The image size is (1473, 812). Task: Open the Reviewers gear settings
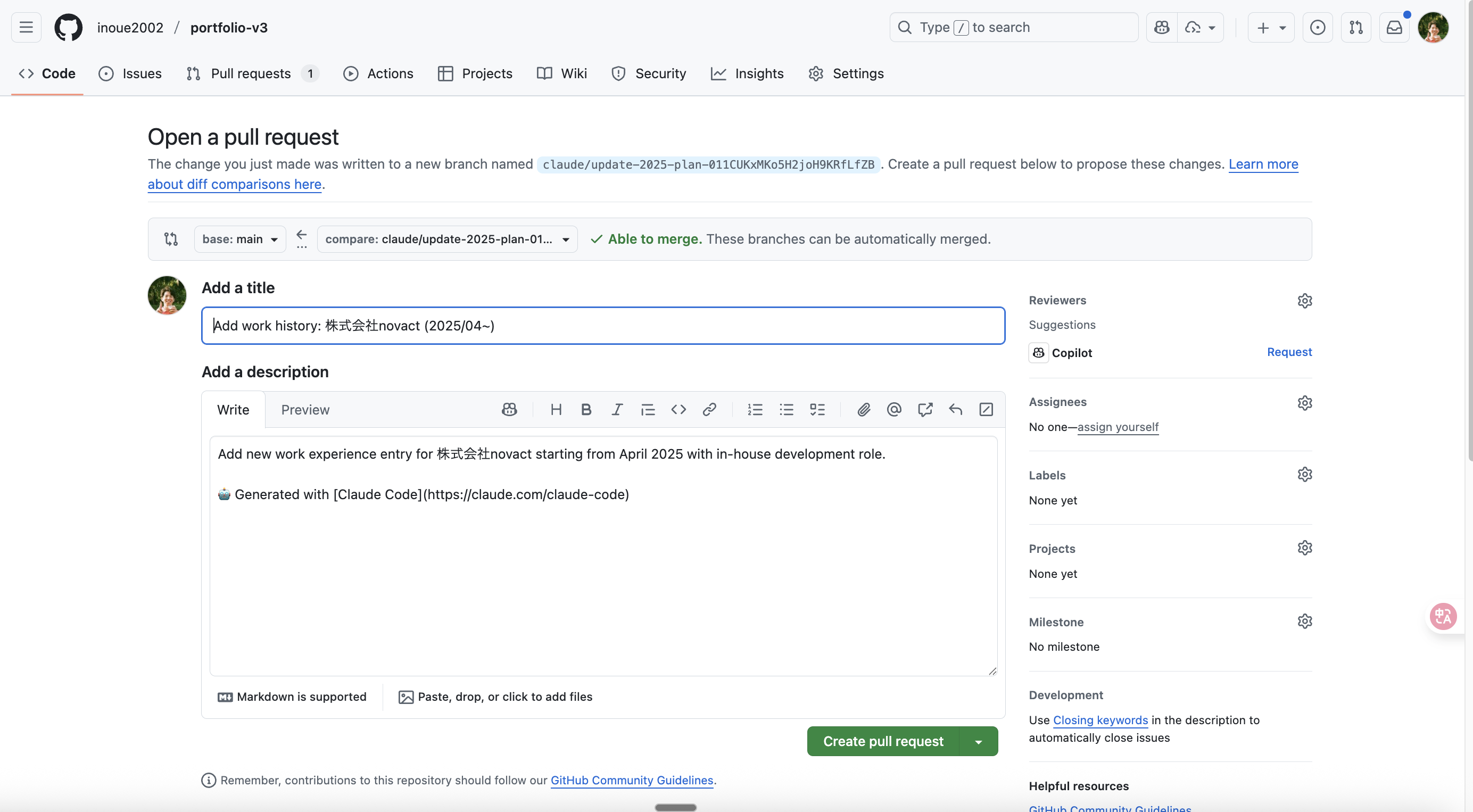point(1304,301)
